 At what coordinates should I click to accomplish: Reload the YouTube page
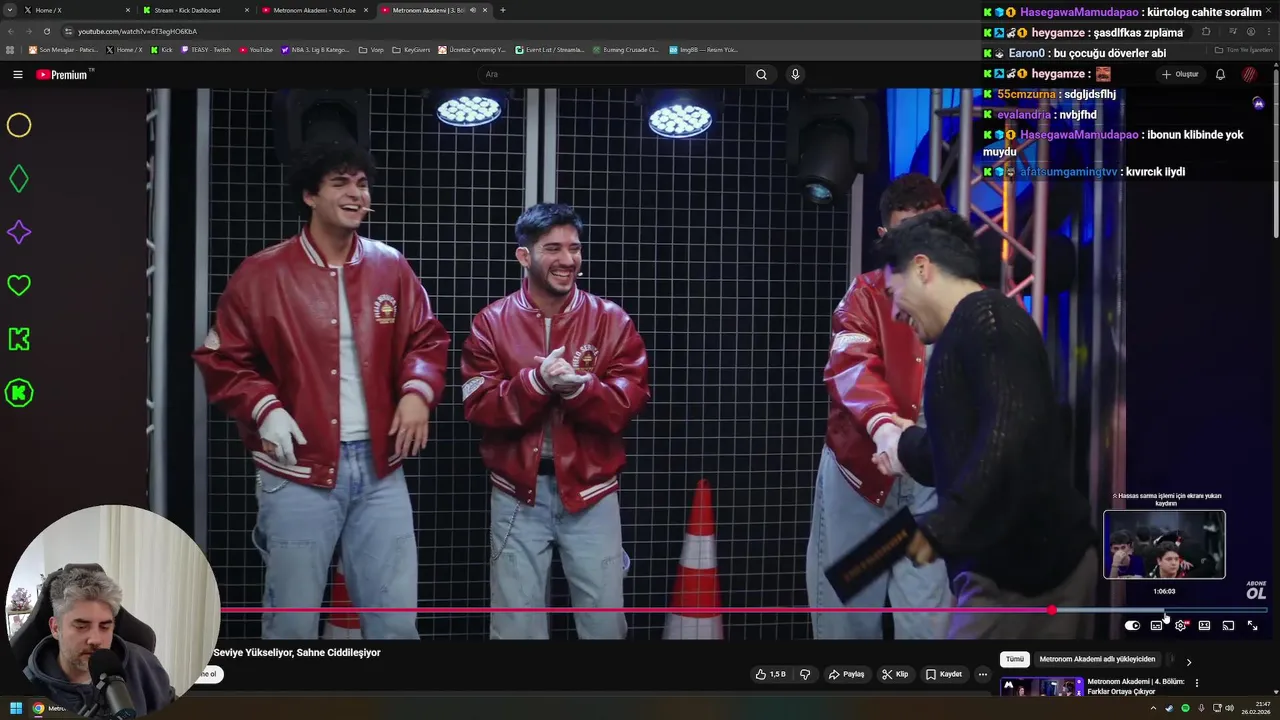click(49, 31)
